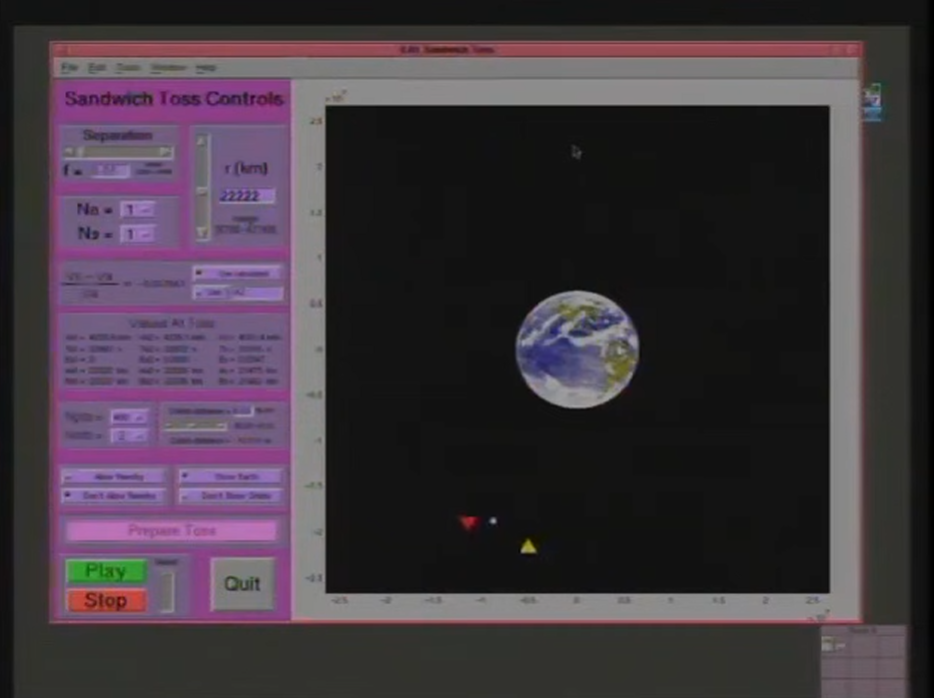Click the catch distance slider

[195, 426]
